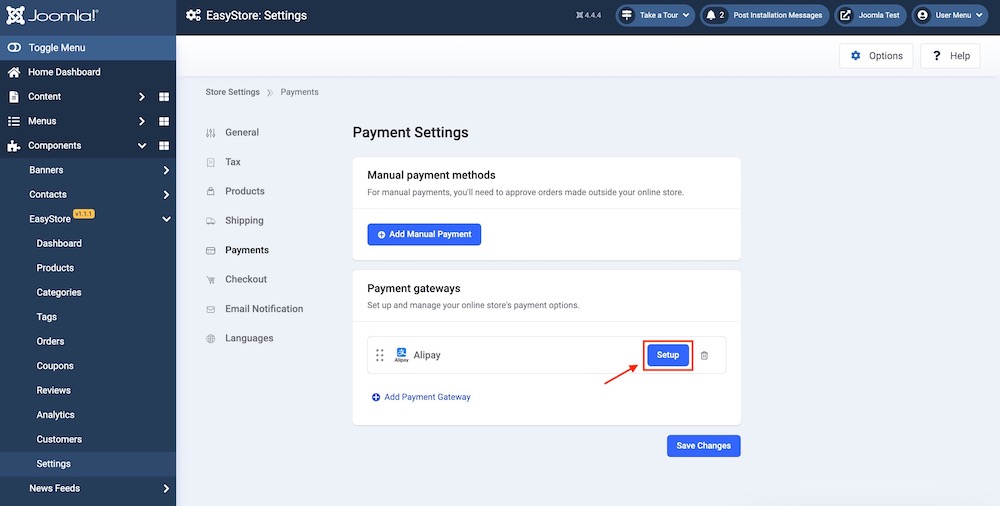The height and width of the screenshot is (506, 1000).
Task: Go to Store Settings breadcrumb
Action: tap(232, 92)
